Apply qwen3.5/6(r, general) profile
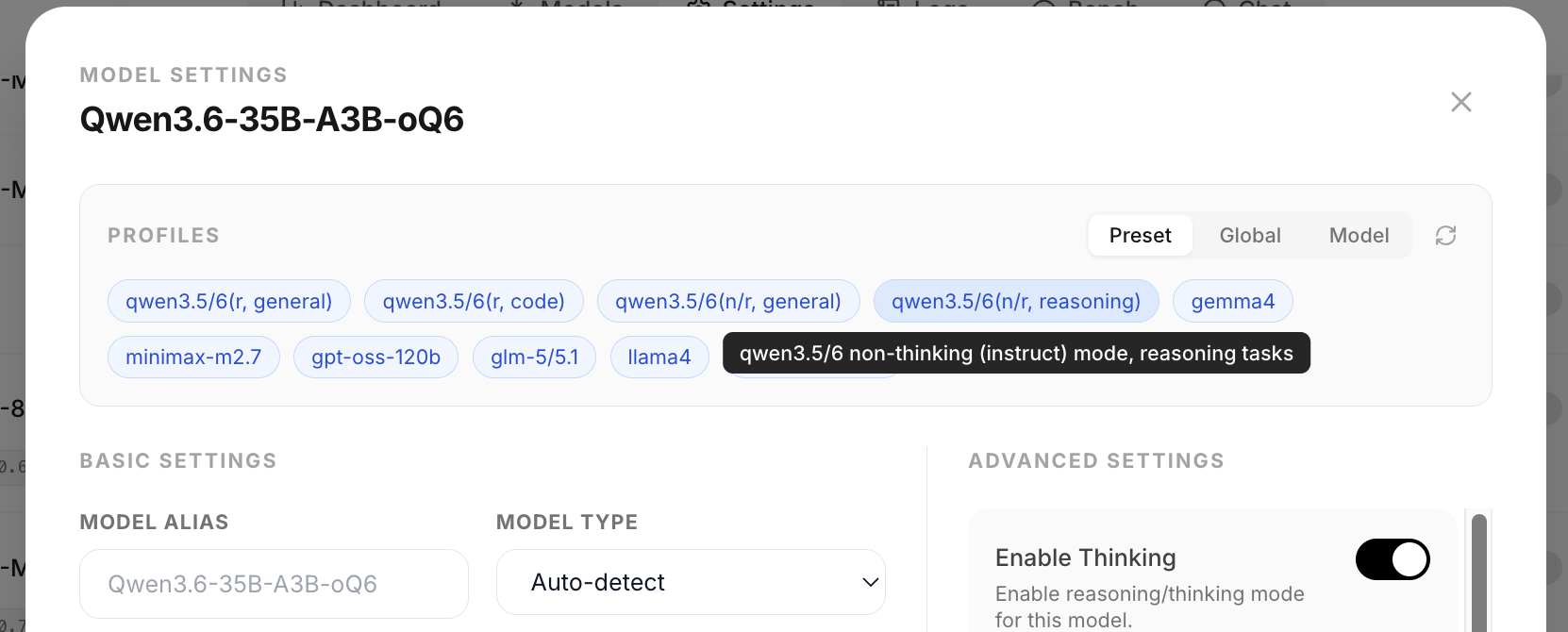 point(229,301)
